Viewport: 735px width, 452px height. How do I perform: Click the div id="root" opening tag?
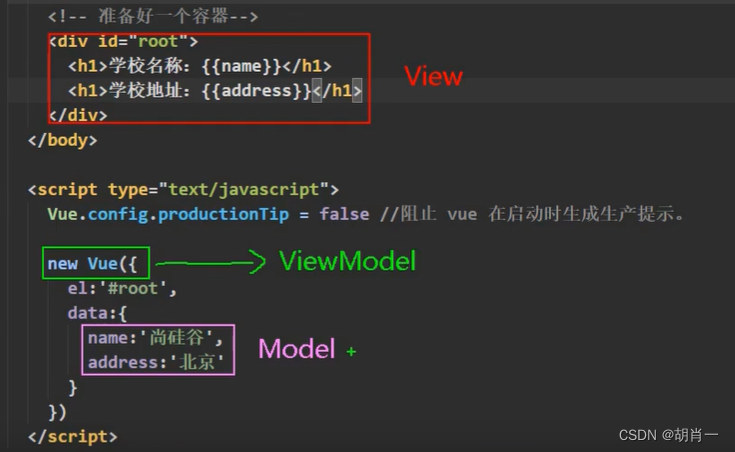coord(123,41)
